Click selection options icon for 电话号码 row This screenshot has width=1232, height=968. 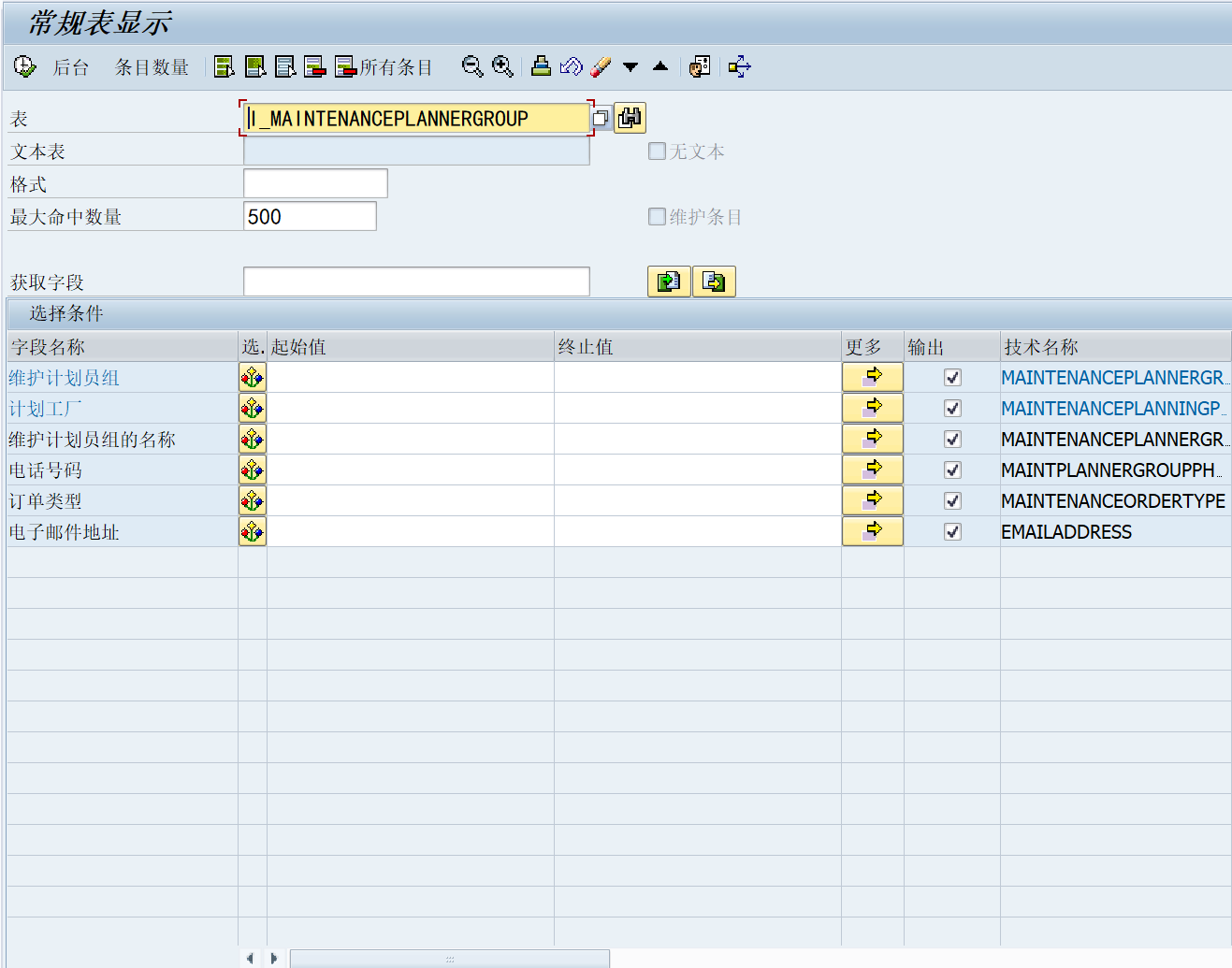[x=252, y=470]
